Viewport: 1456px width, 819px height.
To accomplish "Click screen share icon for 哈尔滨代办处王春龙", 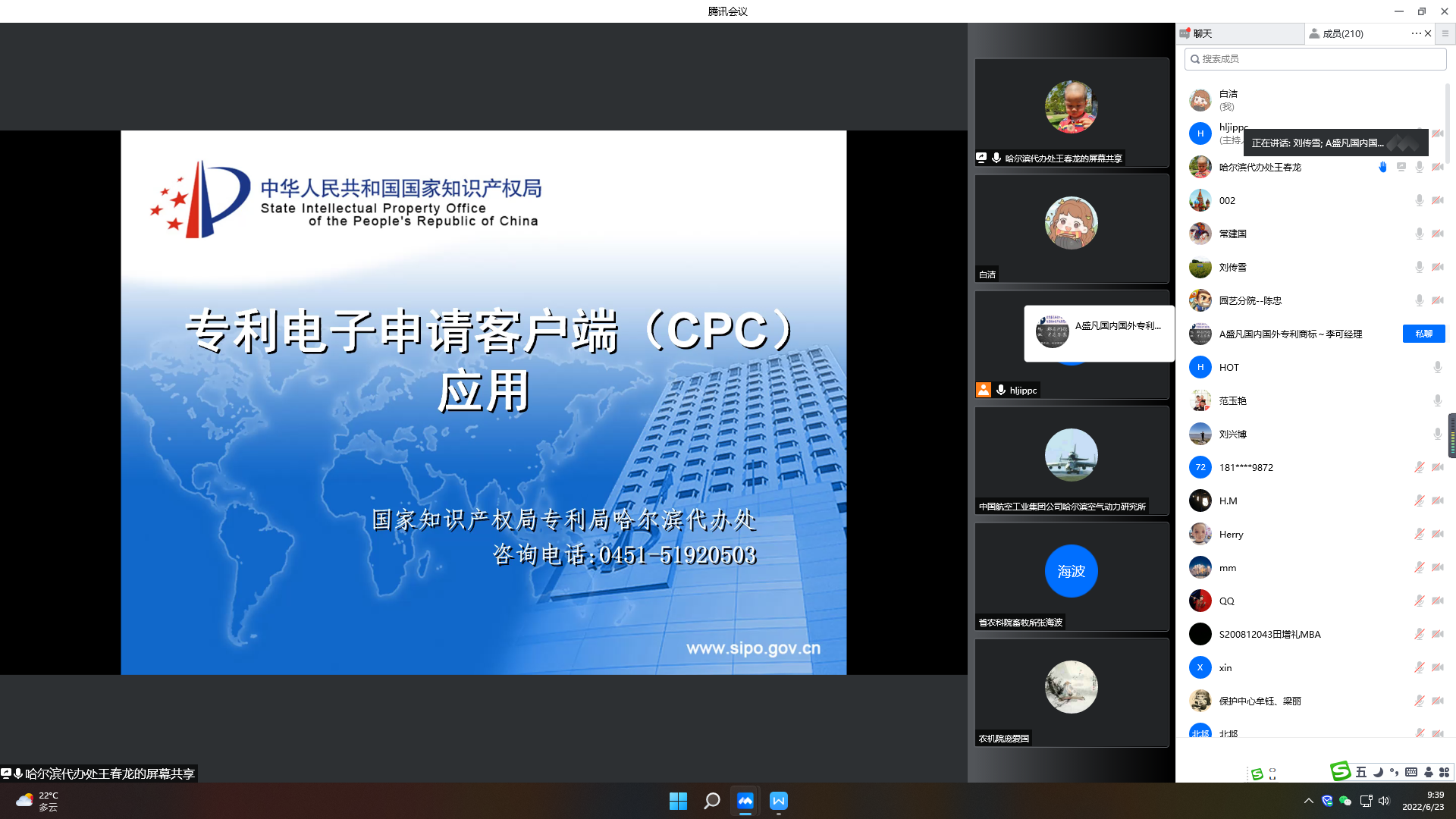I will [x=1401, y=167].
